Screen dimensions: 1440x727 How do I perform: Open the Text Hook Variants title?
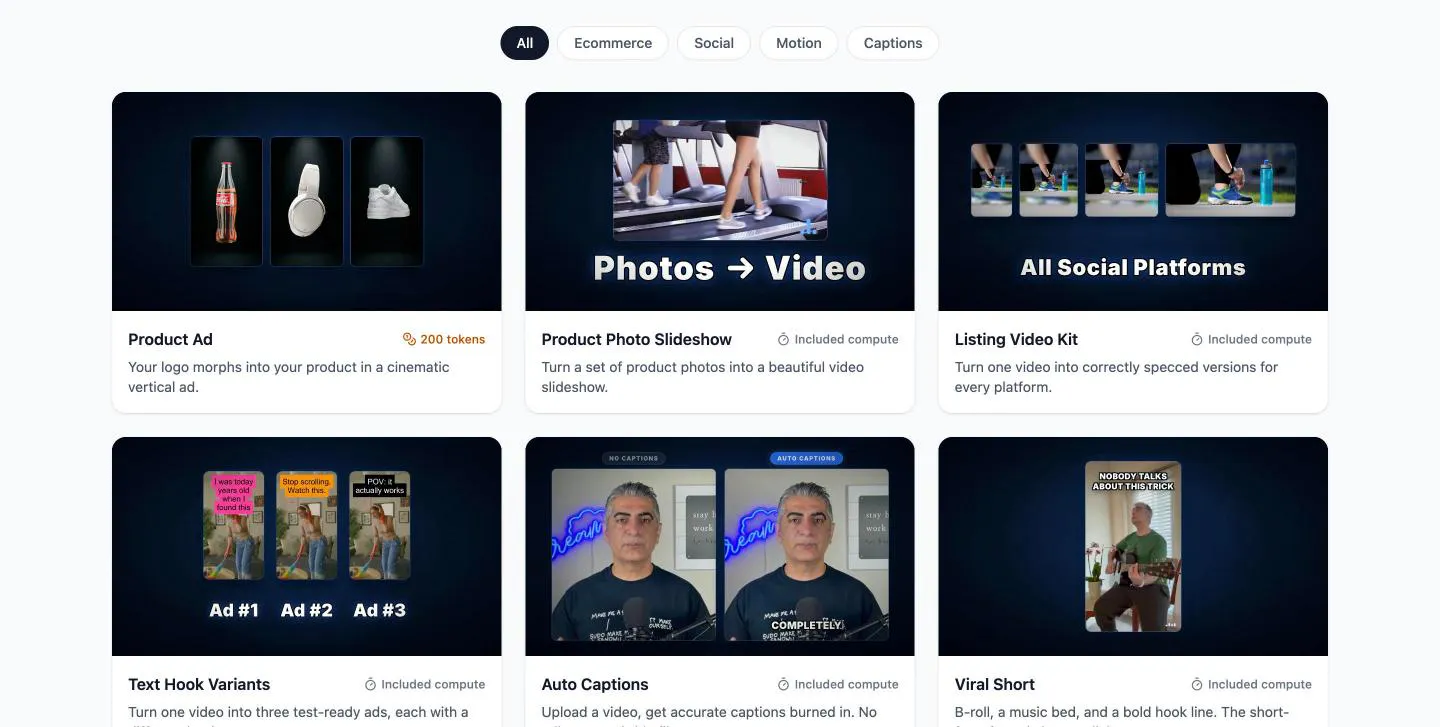point(199,685)
